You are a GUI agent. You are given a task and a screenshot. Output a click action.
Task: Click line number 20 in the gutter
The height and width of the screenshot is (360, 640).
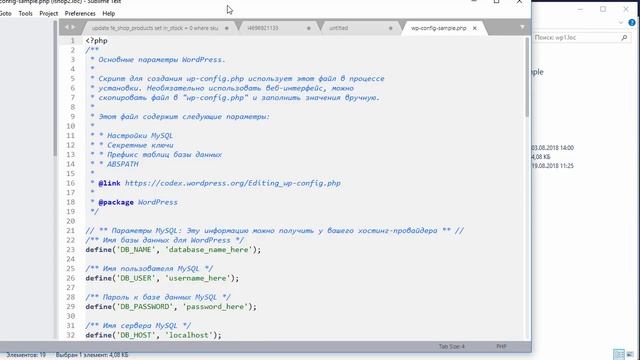(x=71, y=221)
